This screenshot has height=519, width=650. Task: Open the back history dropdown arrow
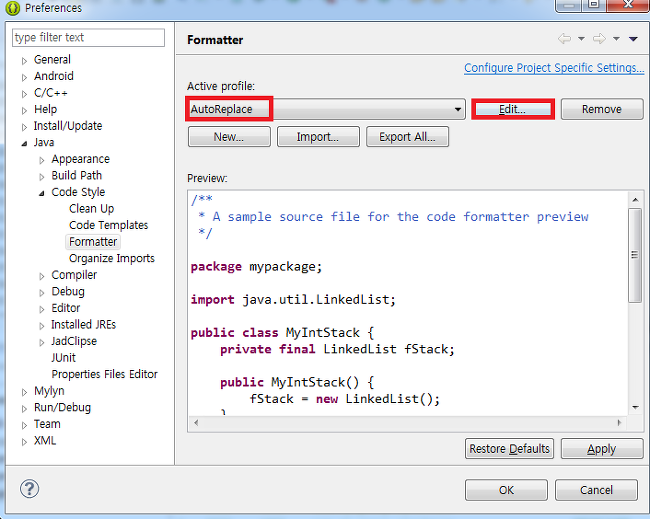click(581, 39)
